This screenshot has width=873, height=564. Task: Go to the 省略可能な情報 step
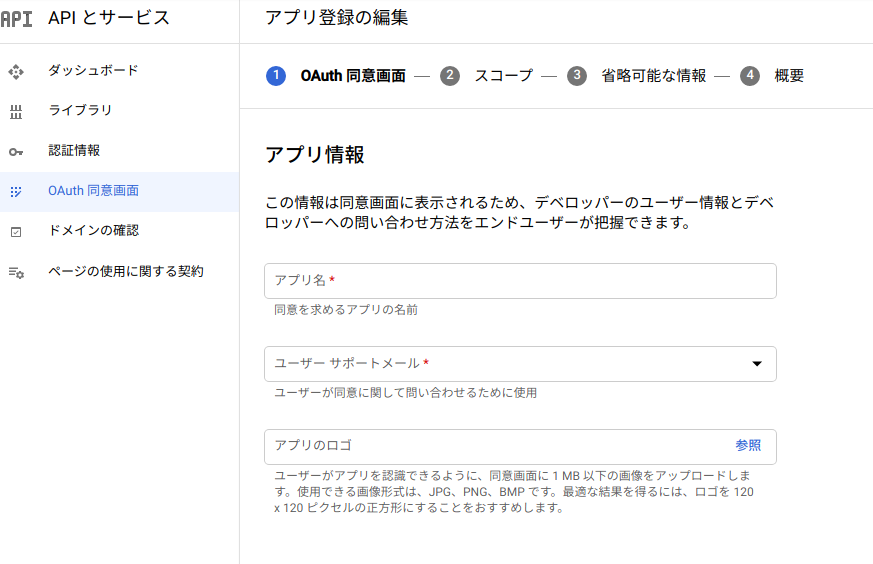(x=654, y=76)
